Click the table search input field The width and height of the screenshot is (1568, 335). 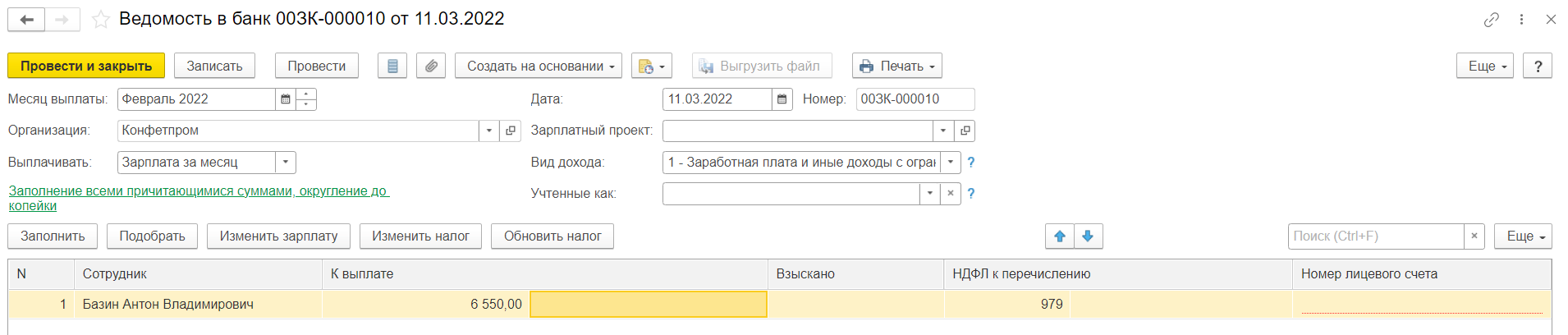(1376, 236)
